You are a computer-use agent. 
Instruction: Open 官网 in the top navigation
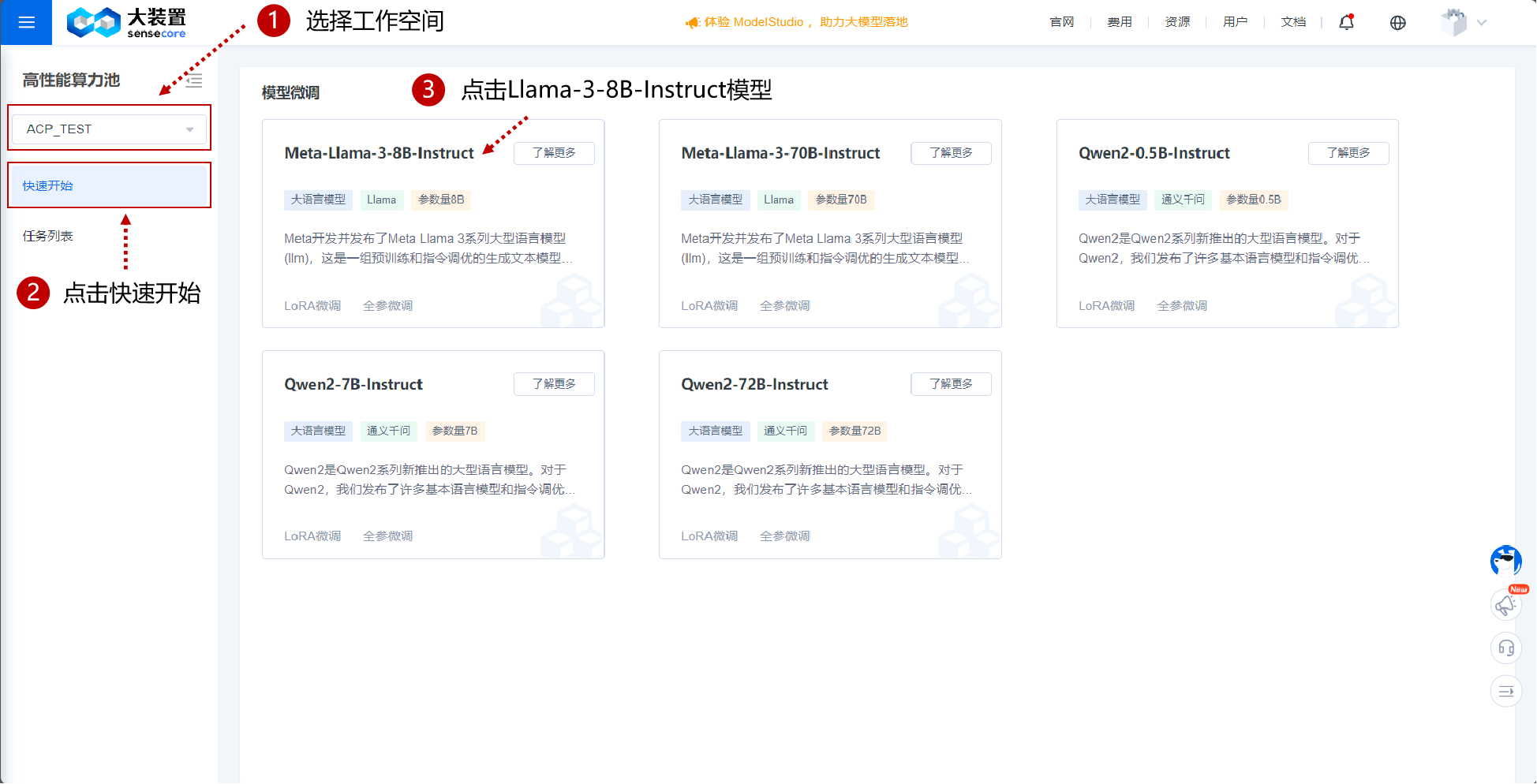click(1062, 22)
